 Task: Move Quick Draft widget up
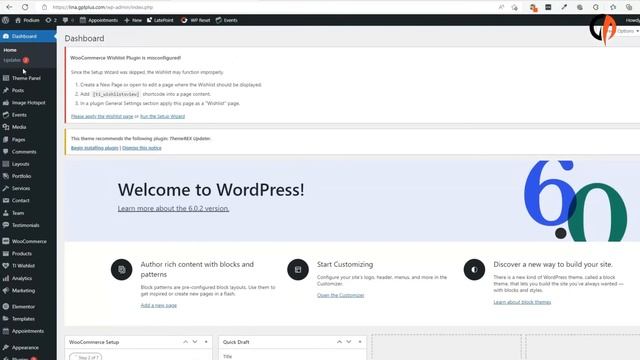pos(339,342)
